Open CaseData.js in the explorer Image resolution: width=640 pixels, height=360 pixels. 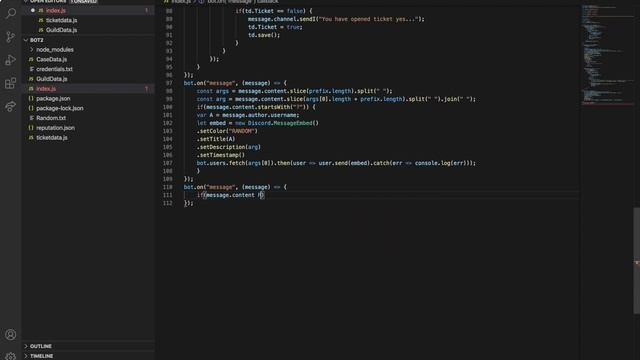(x=51, y=59)
